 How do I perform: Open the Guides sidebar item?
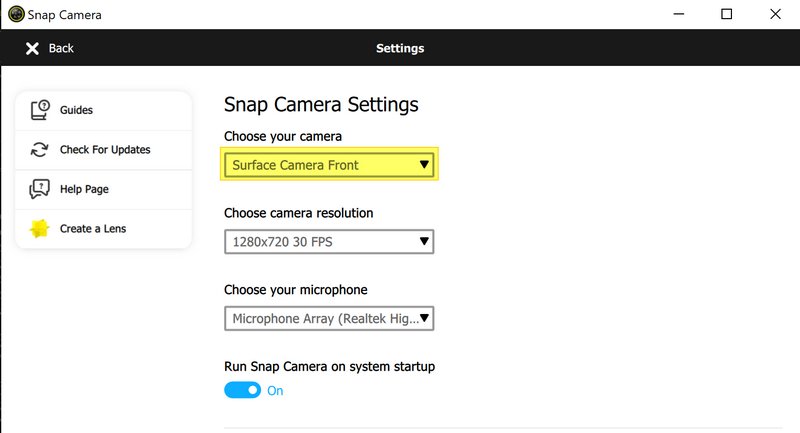[x=76, y=110]
